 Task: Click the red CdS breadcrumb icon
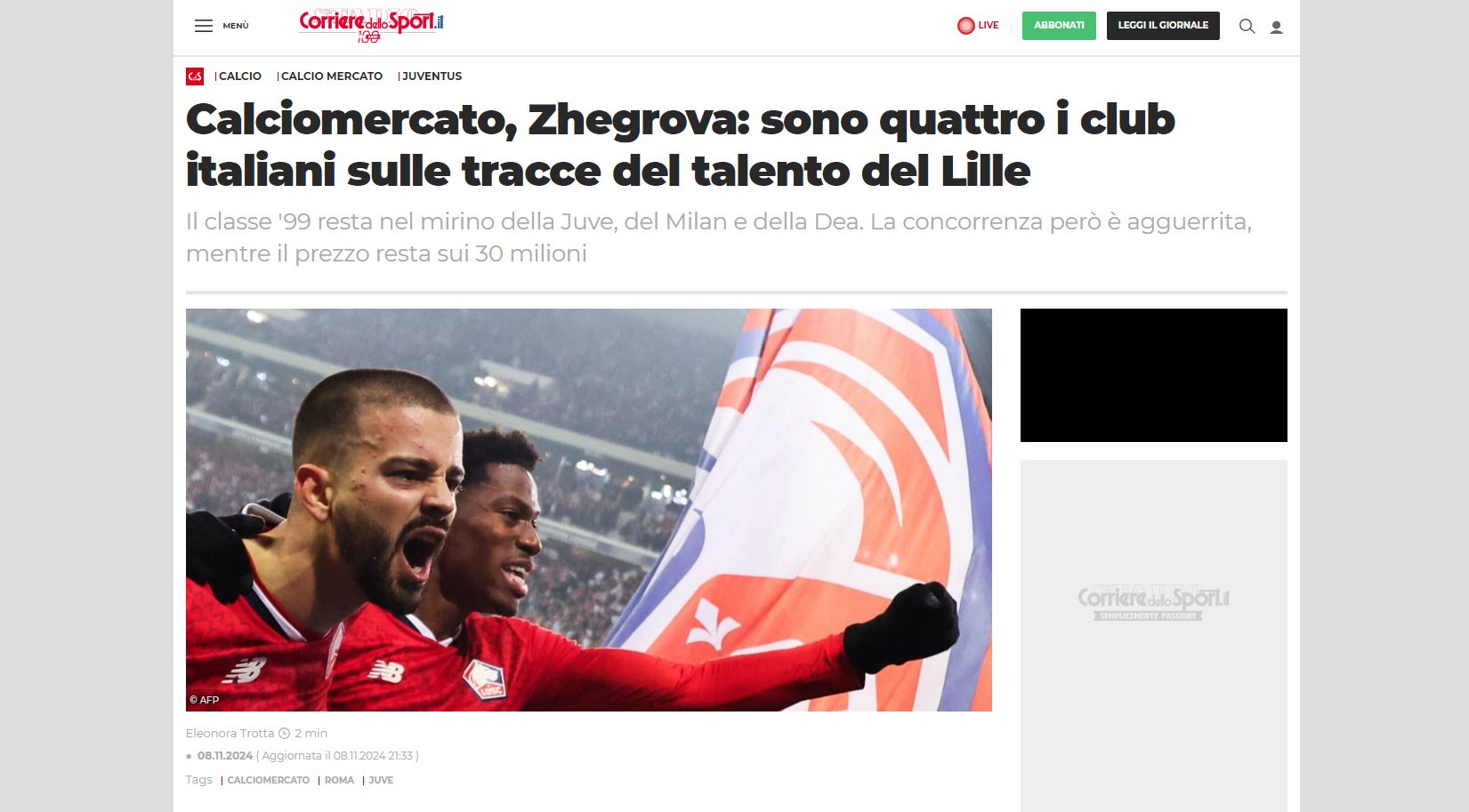[x=195, y=76]
